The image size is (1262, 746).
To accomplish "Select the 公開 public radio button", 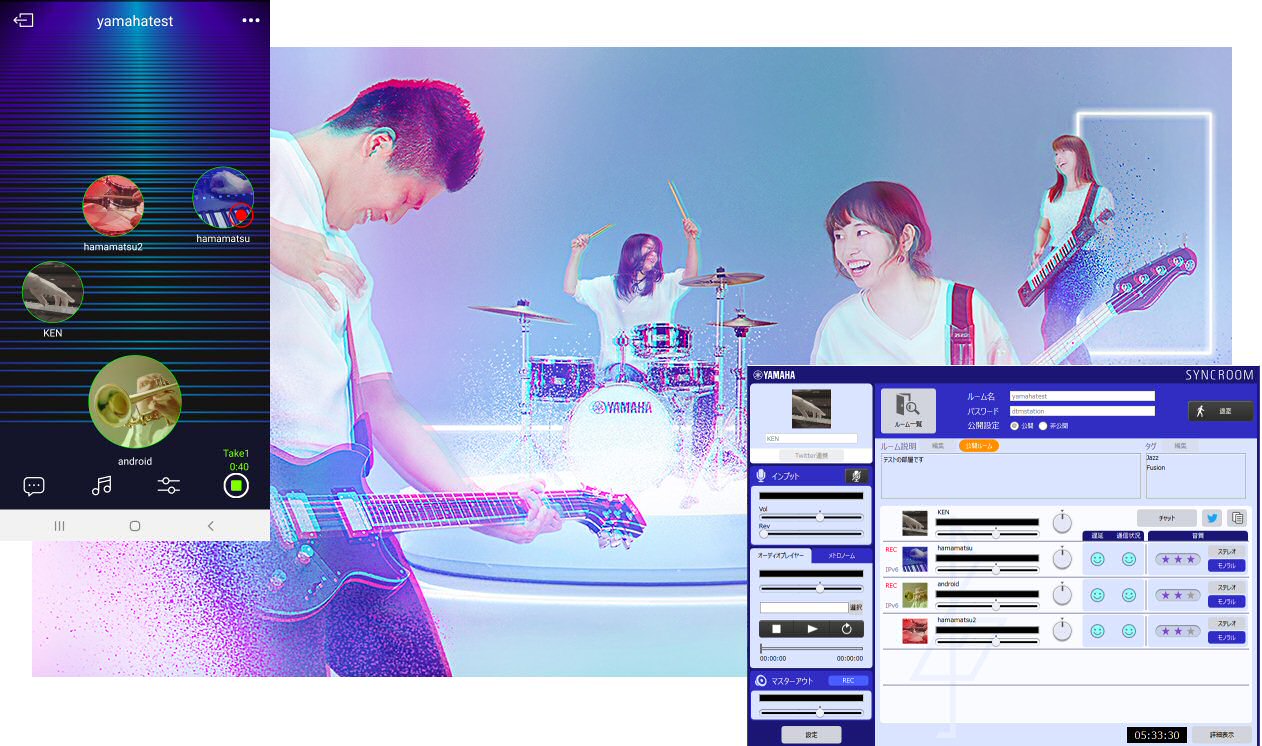I will (x=1014, y=425).
